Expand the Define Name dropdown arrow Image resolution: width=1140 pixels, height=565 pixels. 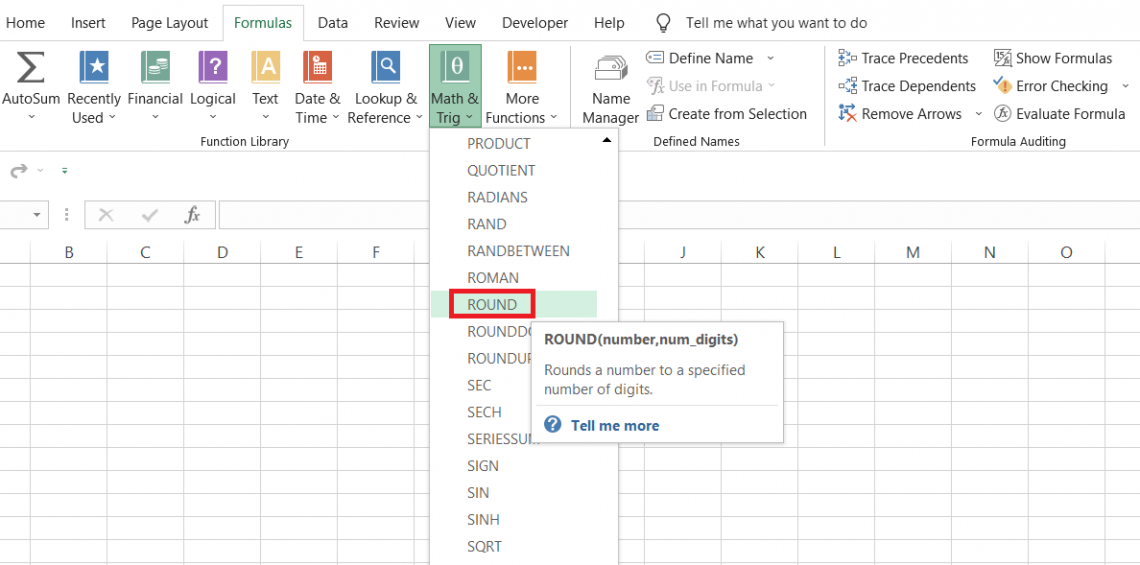click(x=771, y=58)
